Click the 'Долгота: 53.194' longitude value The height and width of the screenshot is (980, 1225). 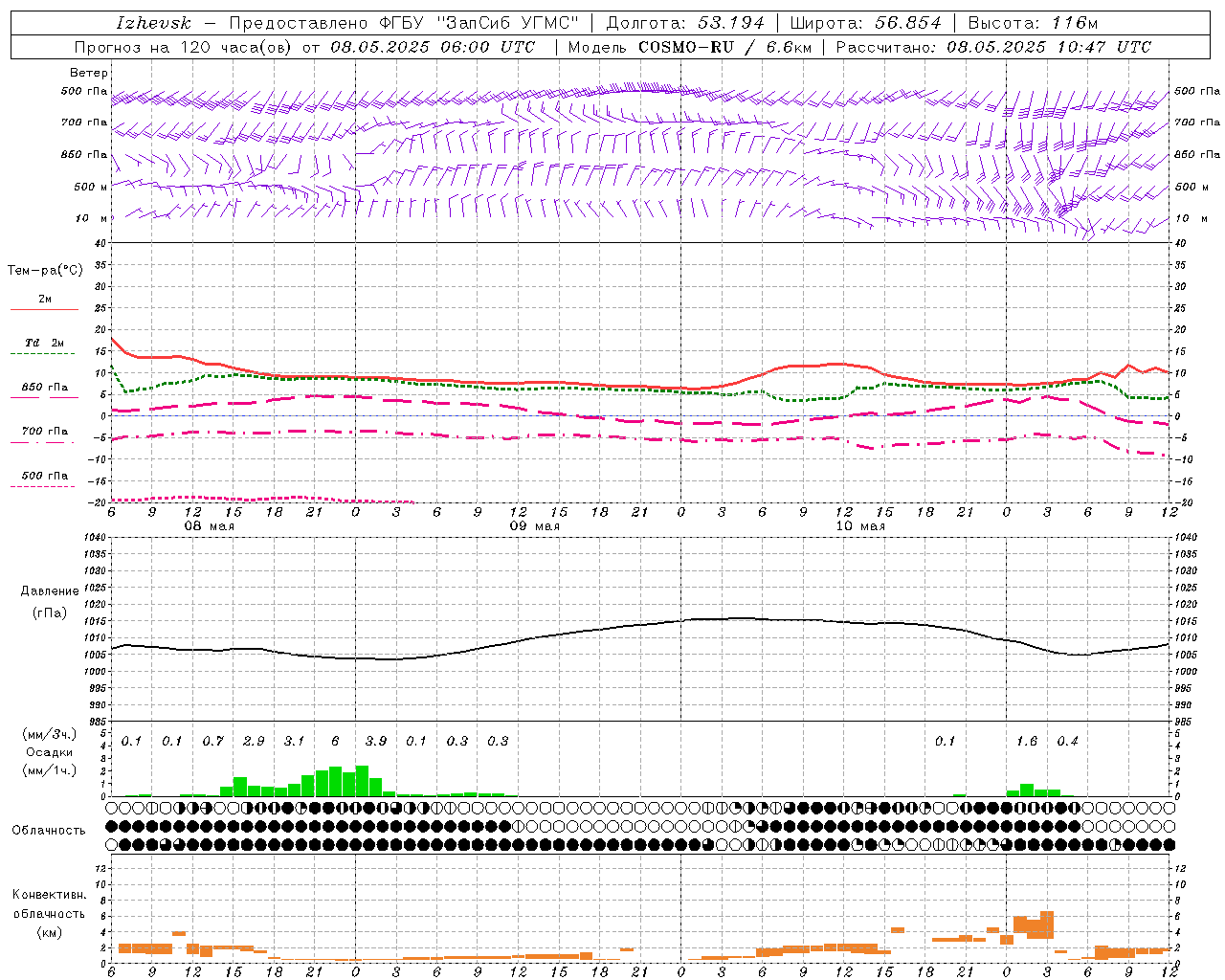click(685, 23)
